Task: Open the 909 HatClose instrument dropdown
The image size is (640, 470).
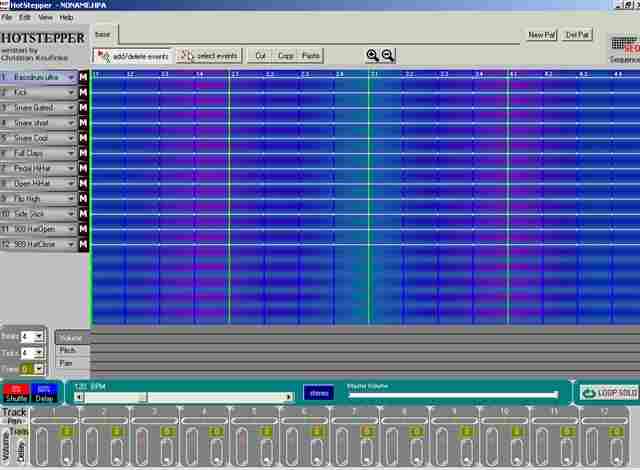Action: pos(71,244)
